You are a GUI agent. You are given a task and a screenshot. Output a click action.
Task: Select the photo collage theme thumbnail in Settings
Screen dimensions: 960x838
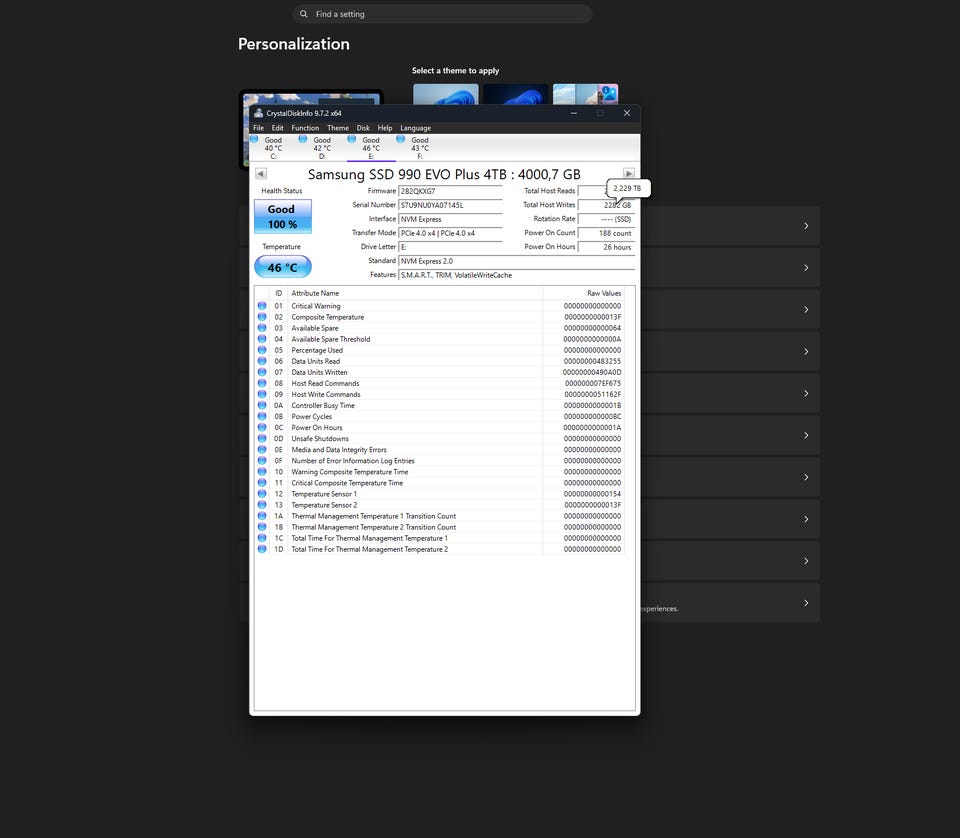585,94
